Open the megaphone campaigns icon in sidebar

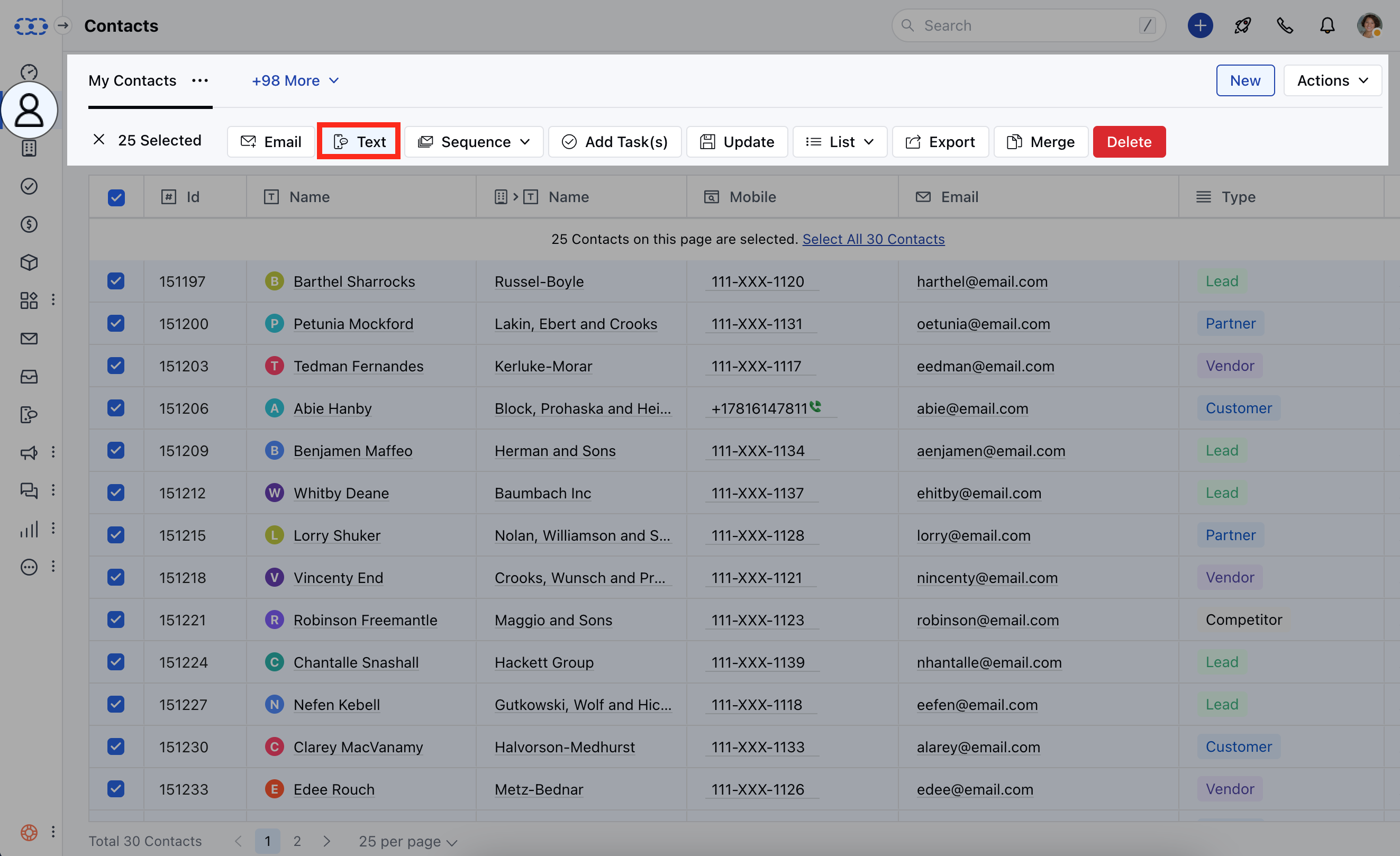pos(29,452)
